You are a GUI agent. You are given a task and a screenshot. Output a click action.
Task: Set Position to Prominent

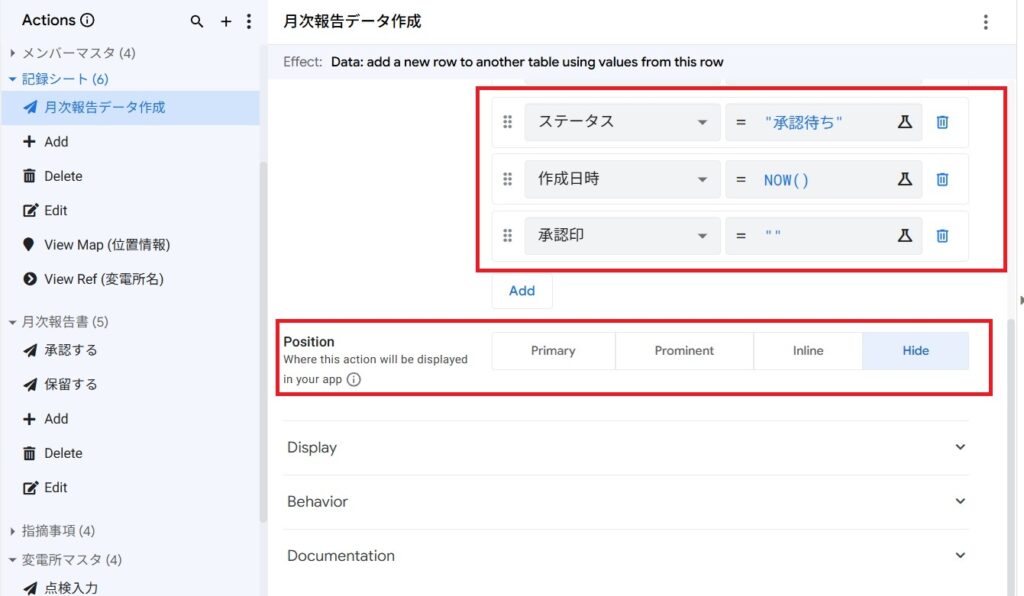pyautogui.click(x=684, y=351)
